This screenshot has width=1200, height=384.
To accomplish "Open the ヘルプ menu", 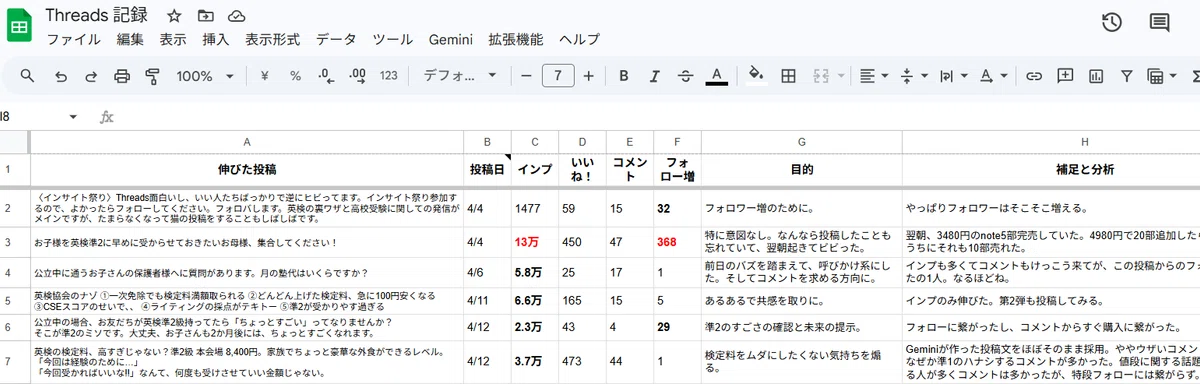I will point(579,40).
